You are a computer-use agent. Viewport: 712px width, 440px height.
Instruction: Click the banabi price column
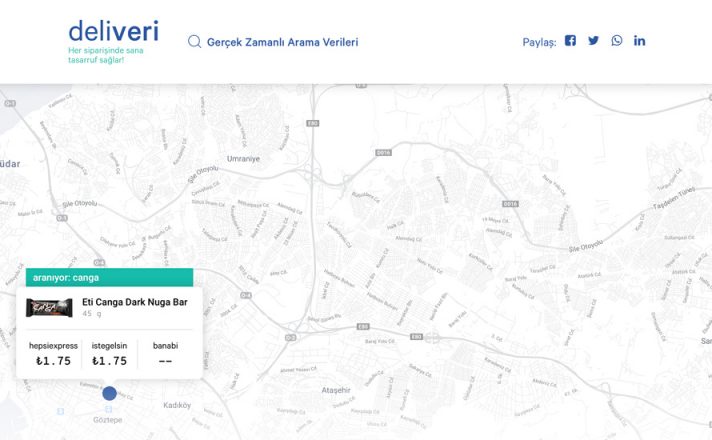[165, 354]
